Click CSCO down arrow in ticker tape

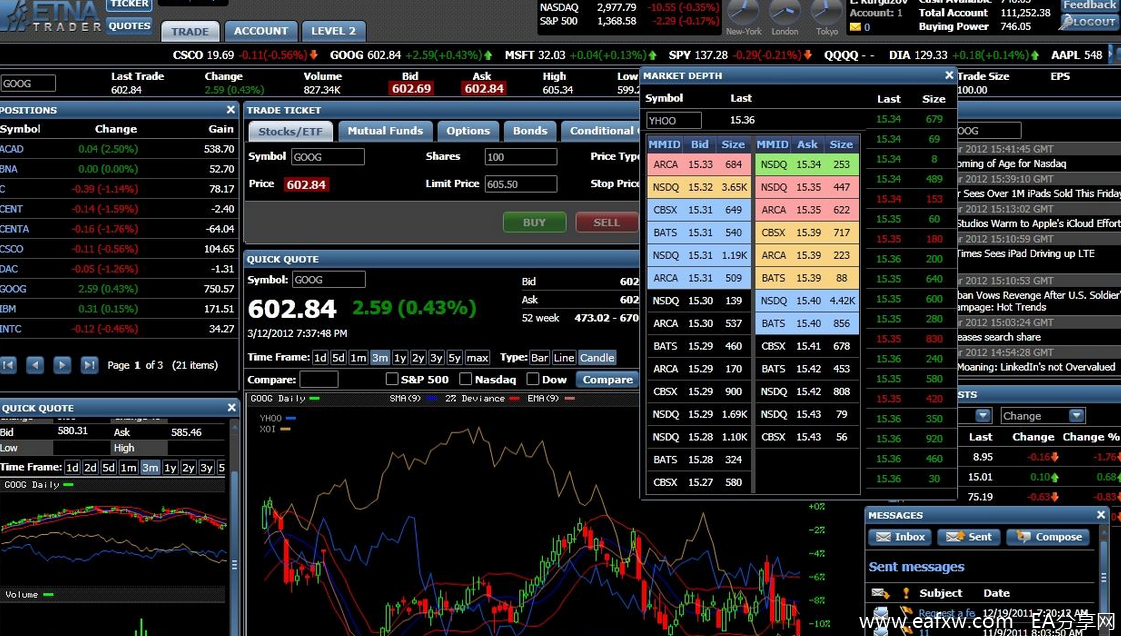coord(313,55)
